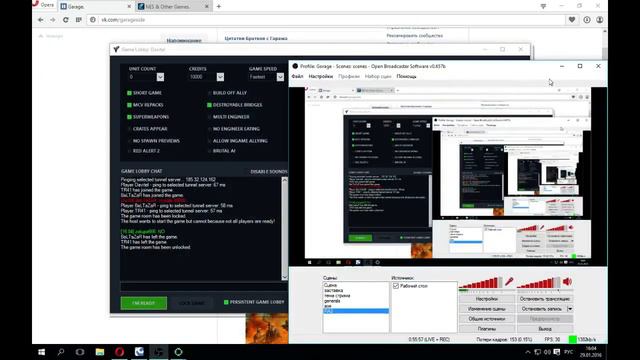
Task: Open taskbar volume control
Action: pos(547,352)
